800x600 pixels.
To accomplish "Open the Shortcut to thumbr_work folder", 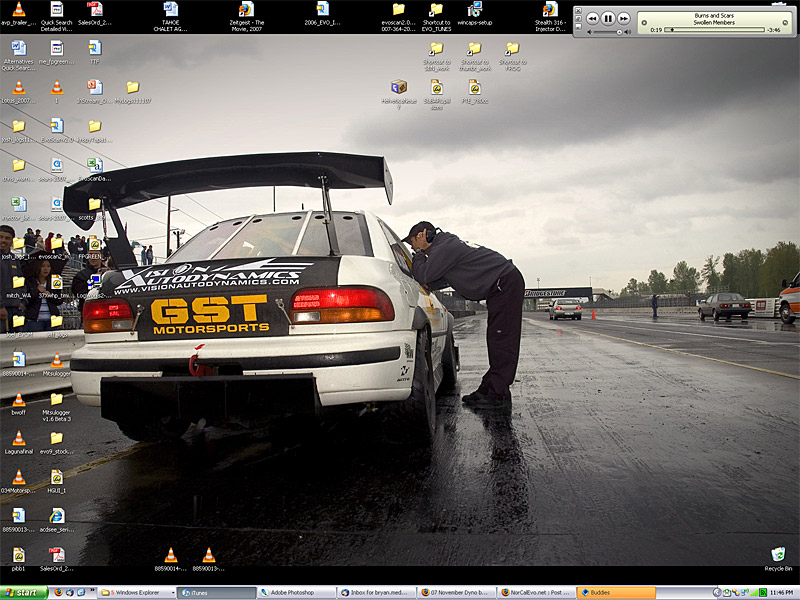I will coord(474,56).
